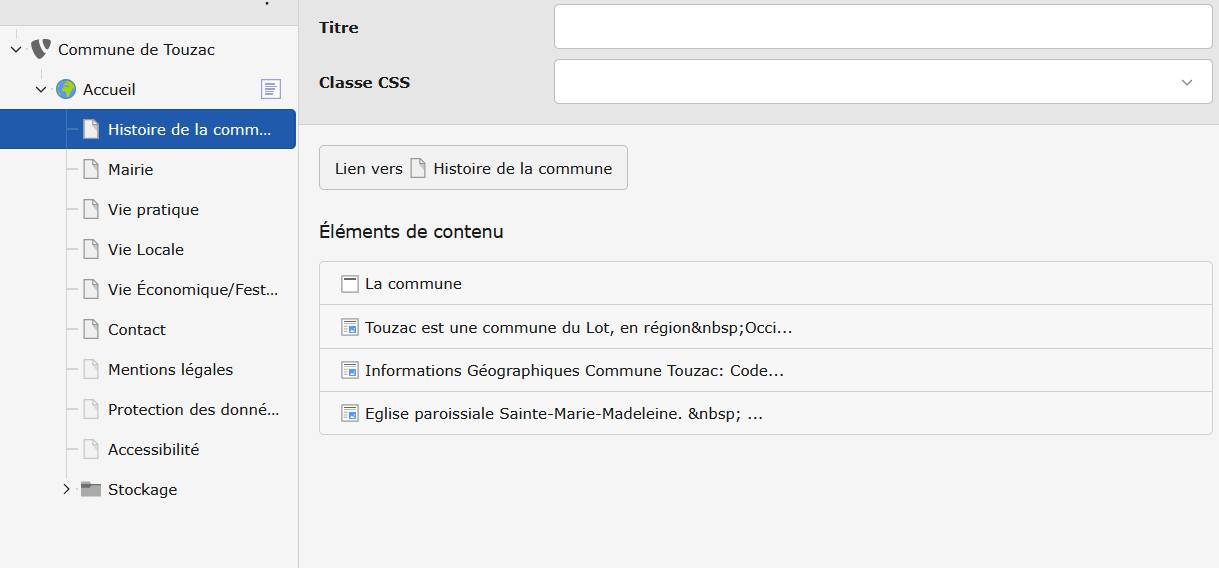Viewport: 1219px width, 568px height.
Task: Select the Accessibilité page
Action: tap(153, 449)
